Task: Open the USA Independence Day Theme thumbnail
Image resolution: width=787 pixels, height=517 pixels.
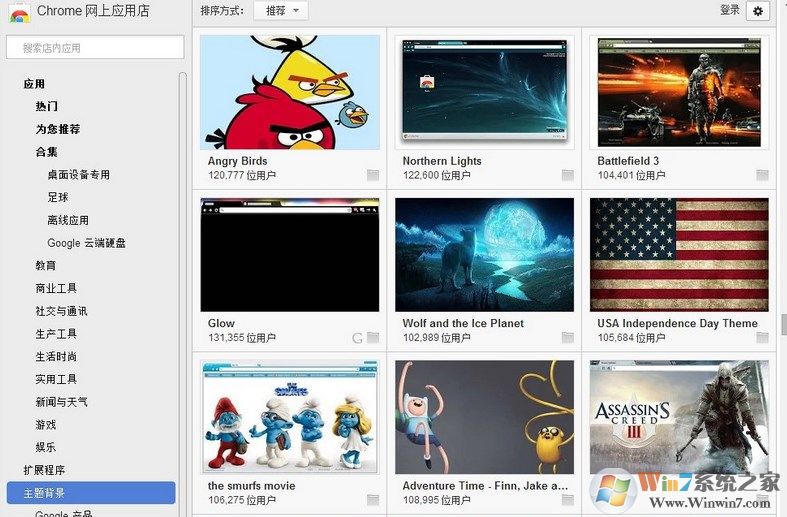Action: 679,255
